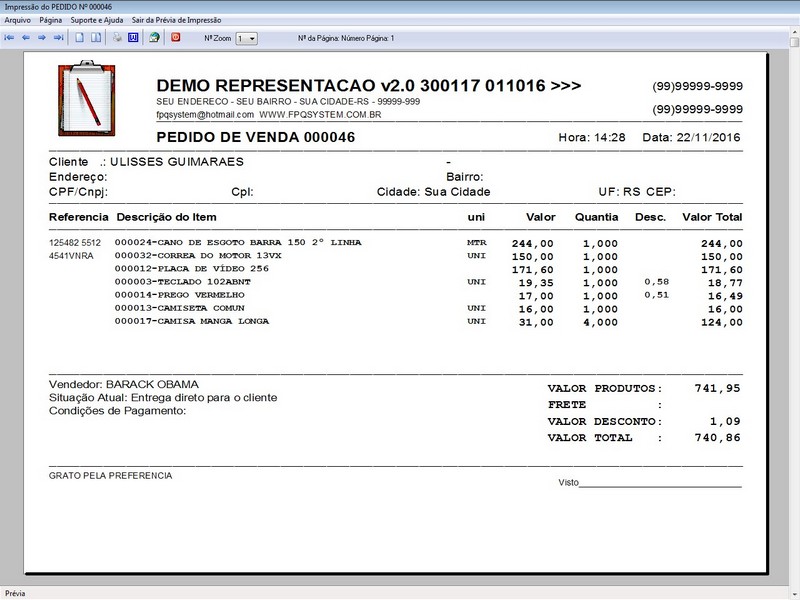Click reference 125482 5512
This screenshot has width=800, height=600.
tap(75, 243)
